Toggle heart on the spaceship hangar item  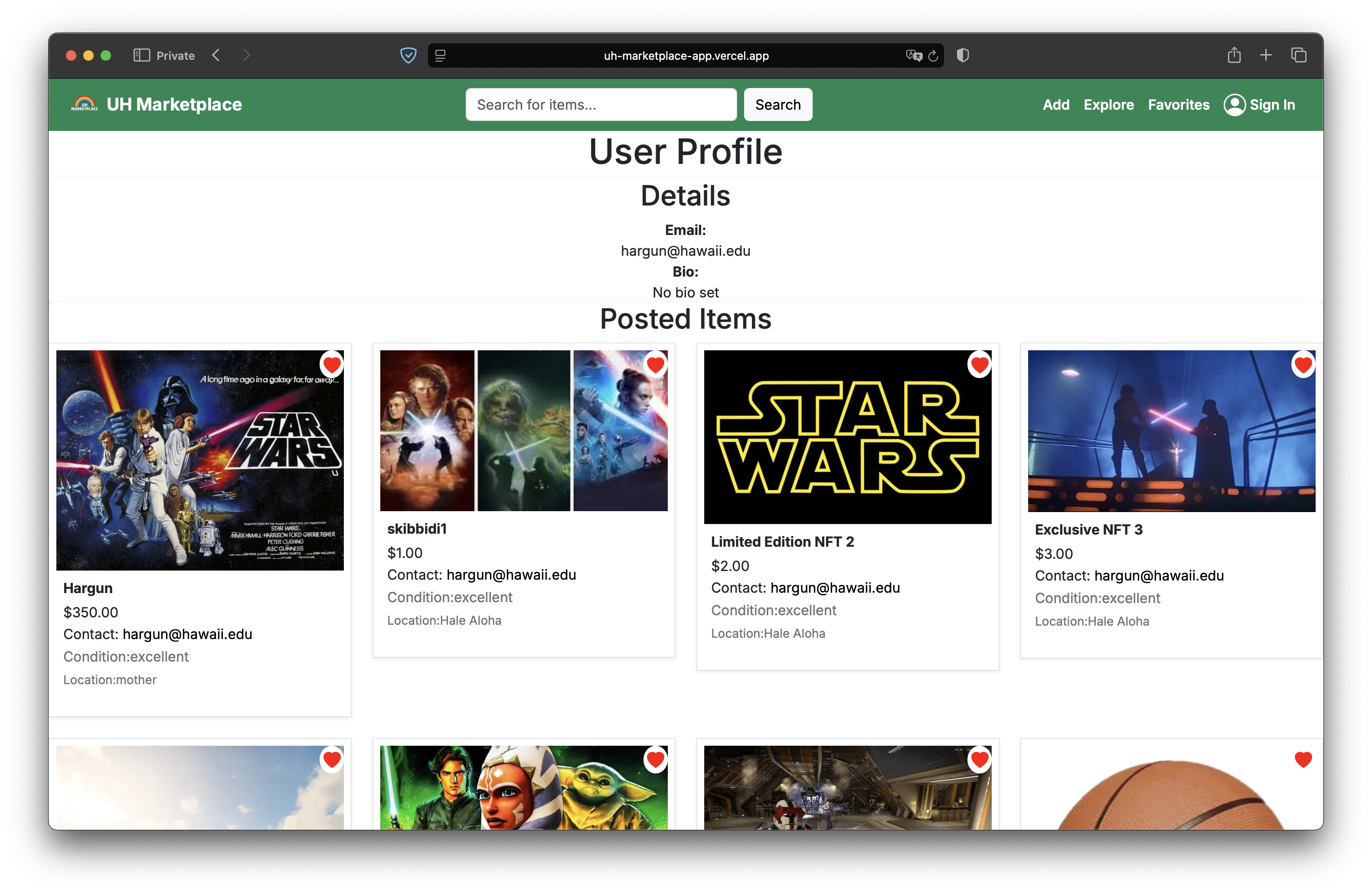(980, 759)
